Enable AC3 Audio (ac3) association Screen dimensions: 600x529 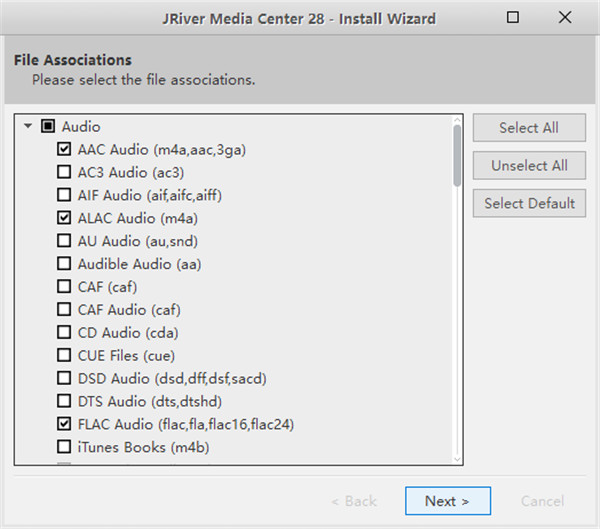[65, 172]
